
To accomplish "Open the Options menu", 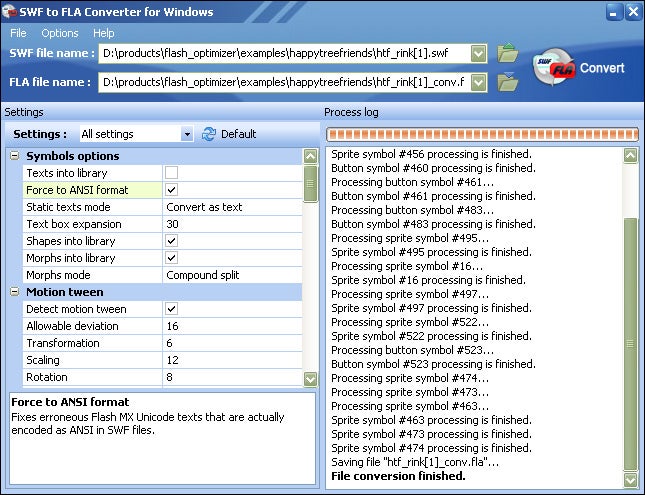I will click(60, 33).
